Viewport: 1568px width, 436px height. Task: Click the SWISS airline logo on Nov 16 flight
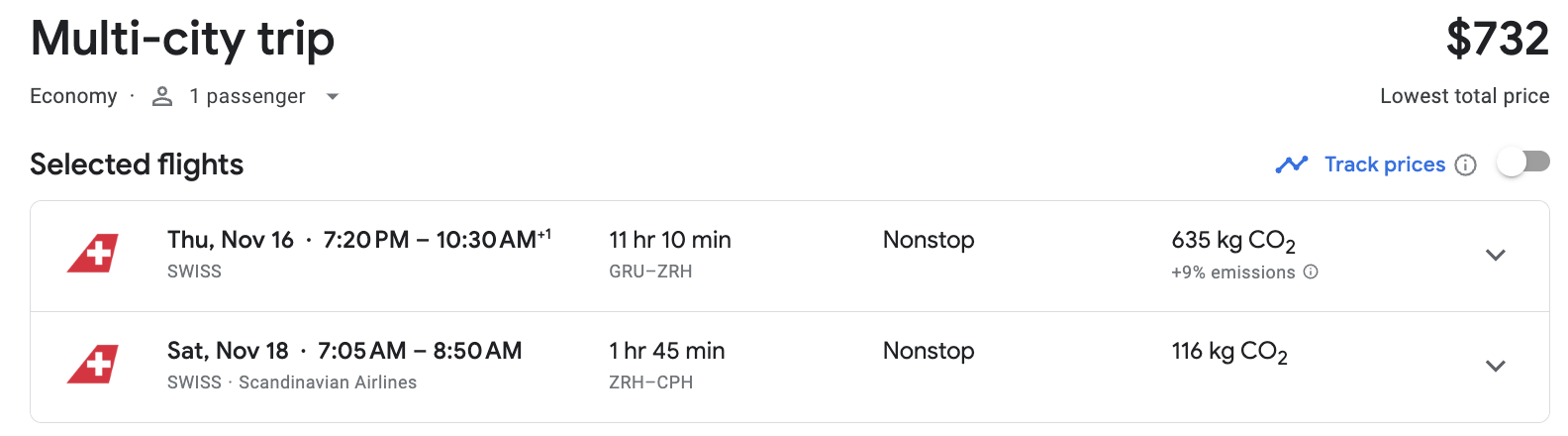tap(93, 254)
